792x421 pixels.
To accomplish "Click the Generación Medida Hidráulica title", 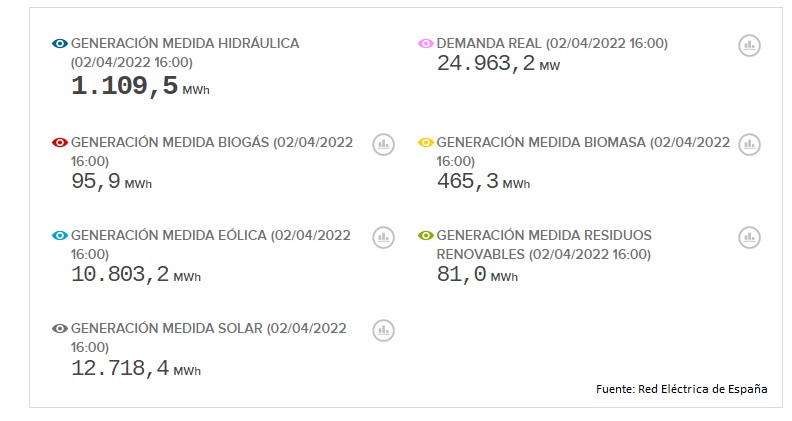I will (x=185, y=53).
